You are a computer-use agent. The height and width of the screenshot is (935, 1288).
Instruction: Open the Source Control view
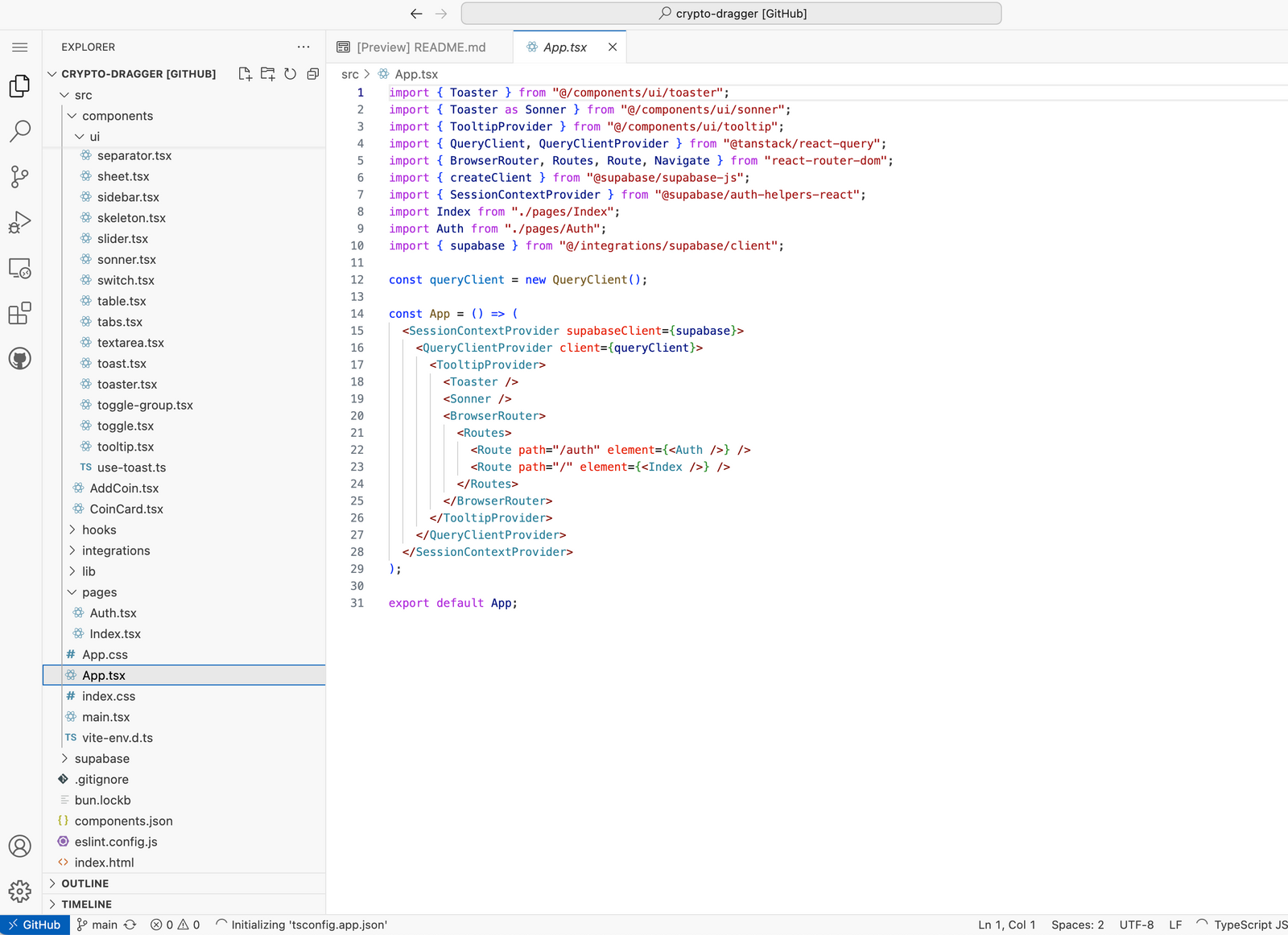(20, 176)
